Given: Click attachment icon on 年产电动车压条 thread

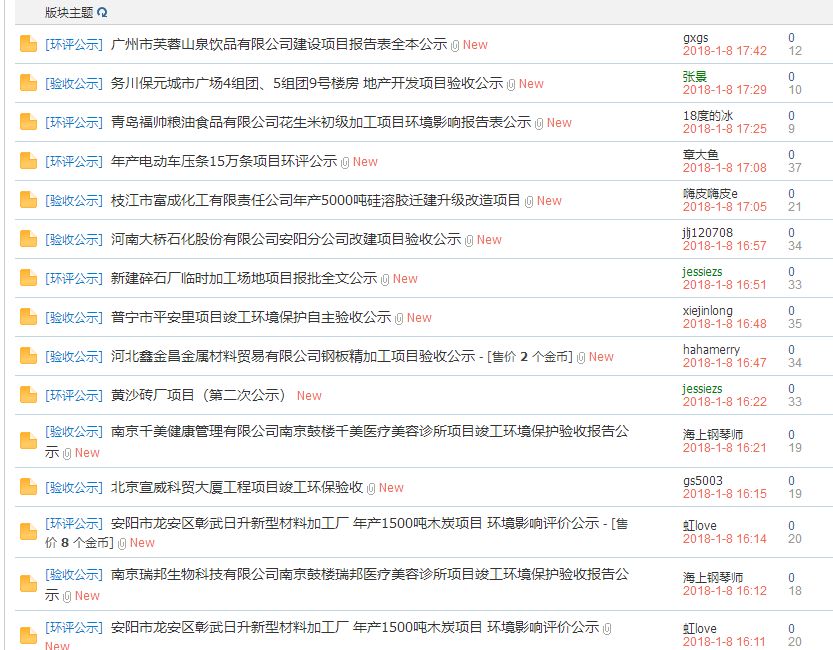Looking at the screenshot, I should click(x=345, y=162).
